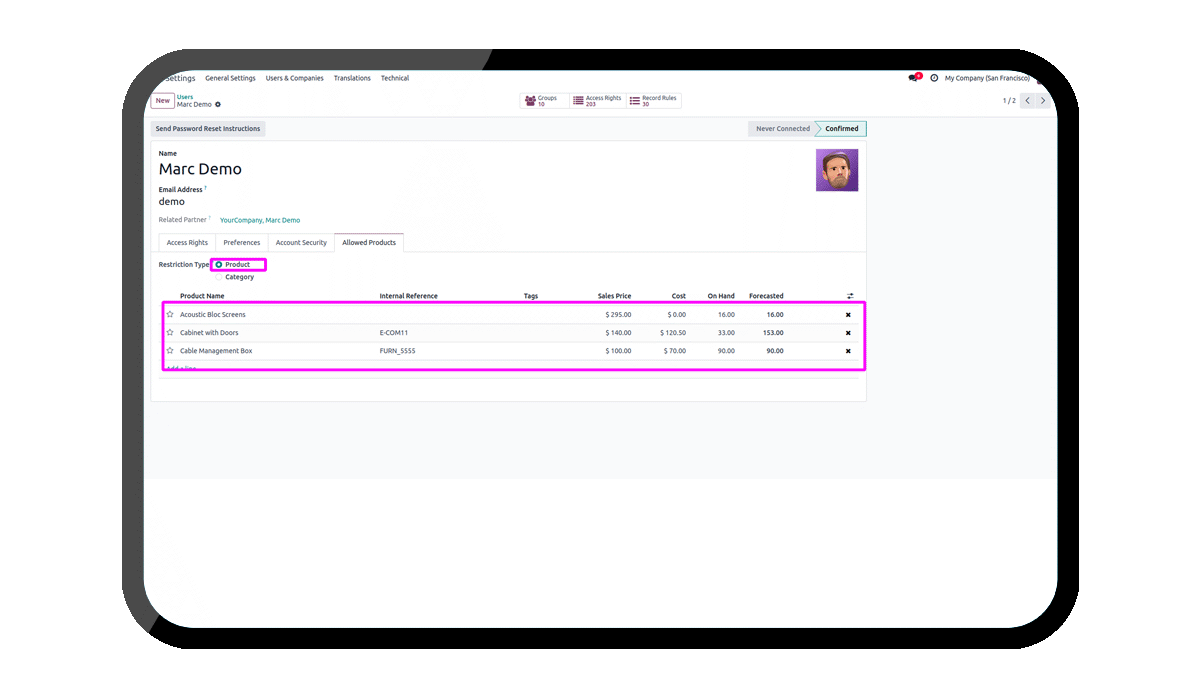
Task: Click the $ 295.00 sales price
Action: coord(618,314)
